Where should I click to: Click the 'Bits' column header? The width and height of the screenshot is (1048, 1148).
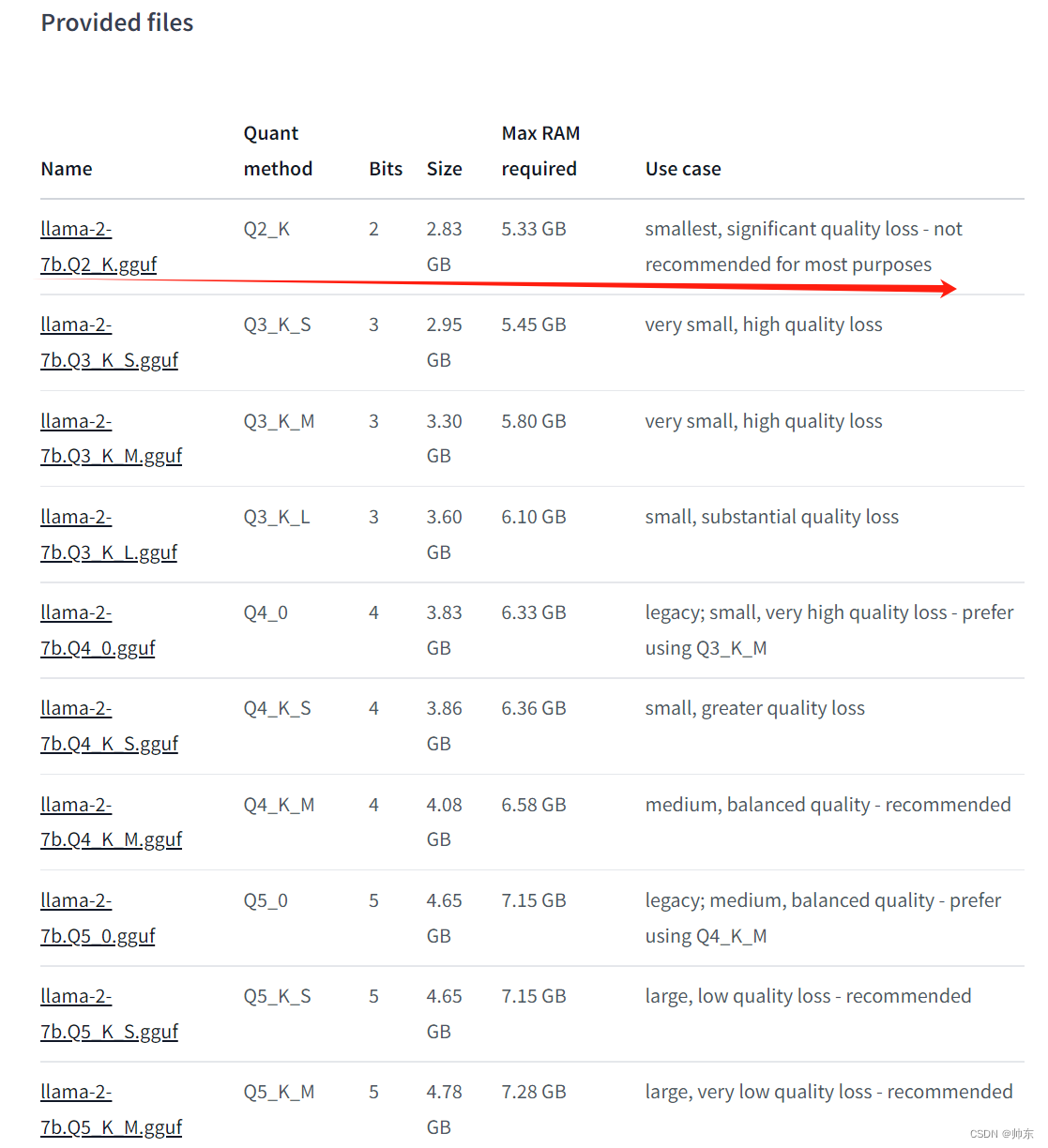(x=386, y=169)
